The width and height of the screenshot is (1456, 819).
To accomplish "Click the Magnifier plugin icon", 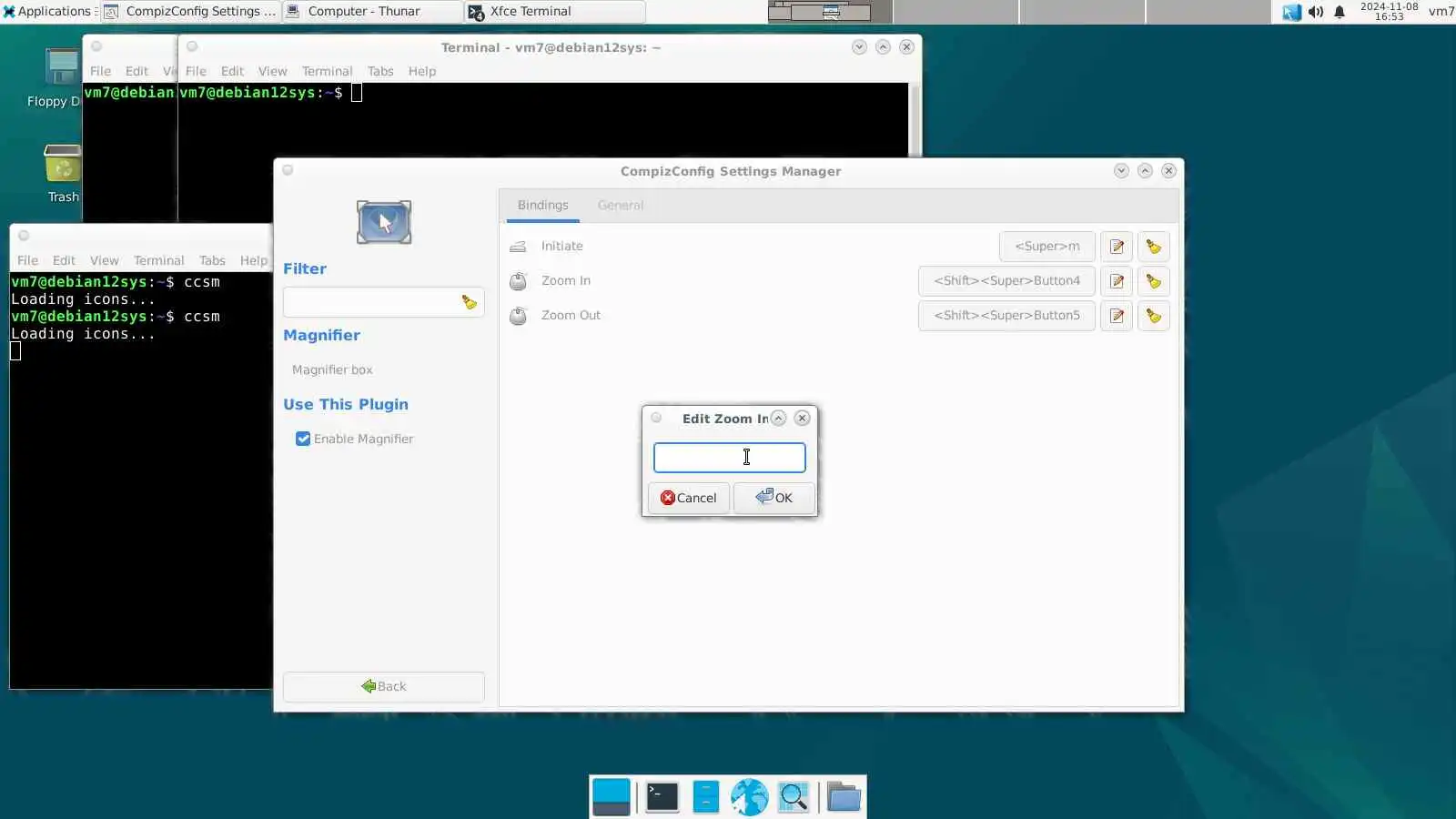I will [x=384, y=222].
